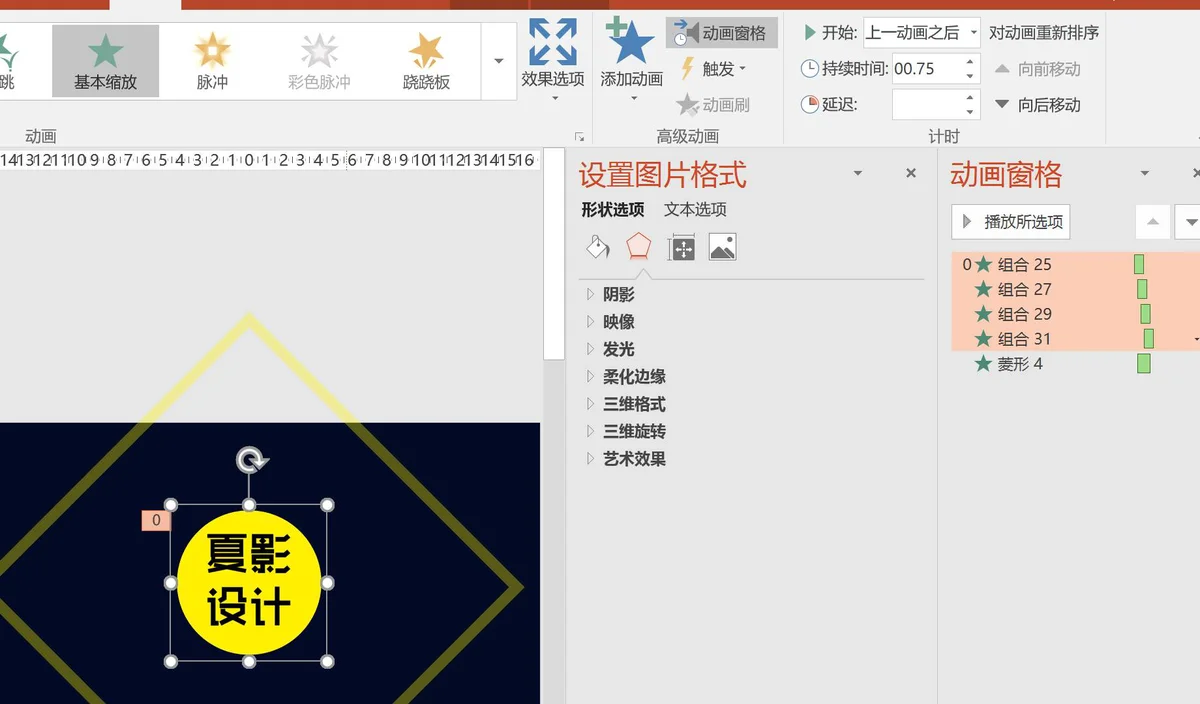Click timing bar of 组合 25
Viewport: 1200px width, 704px height.
click(x=1139, y=264)
